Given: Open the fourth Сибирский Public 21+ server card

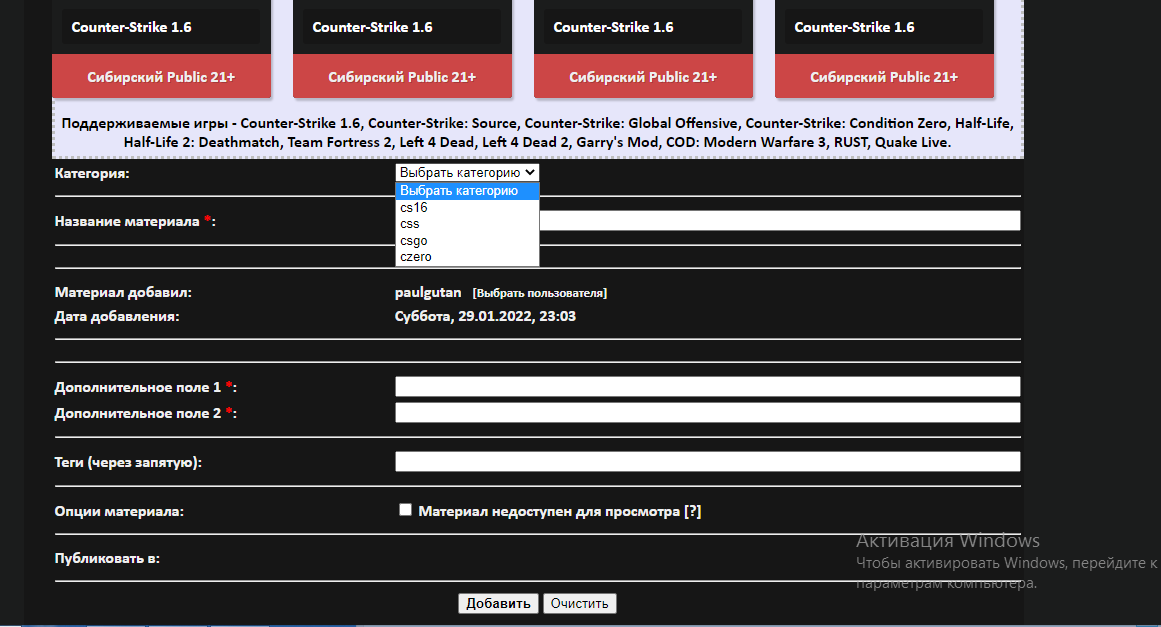Looking at the screenshot, I should 884,77.
